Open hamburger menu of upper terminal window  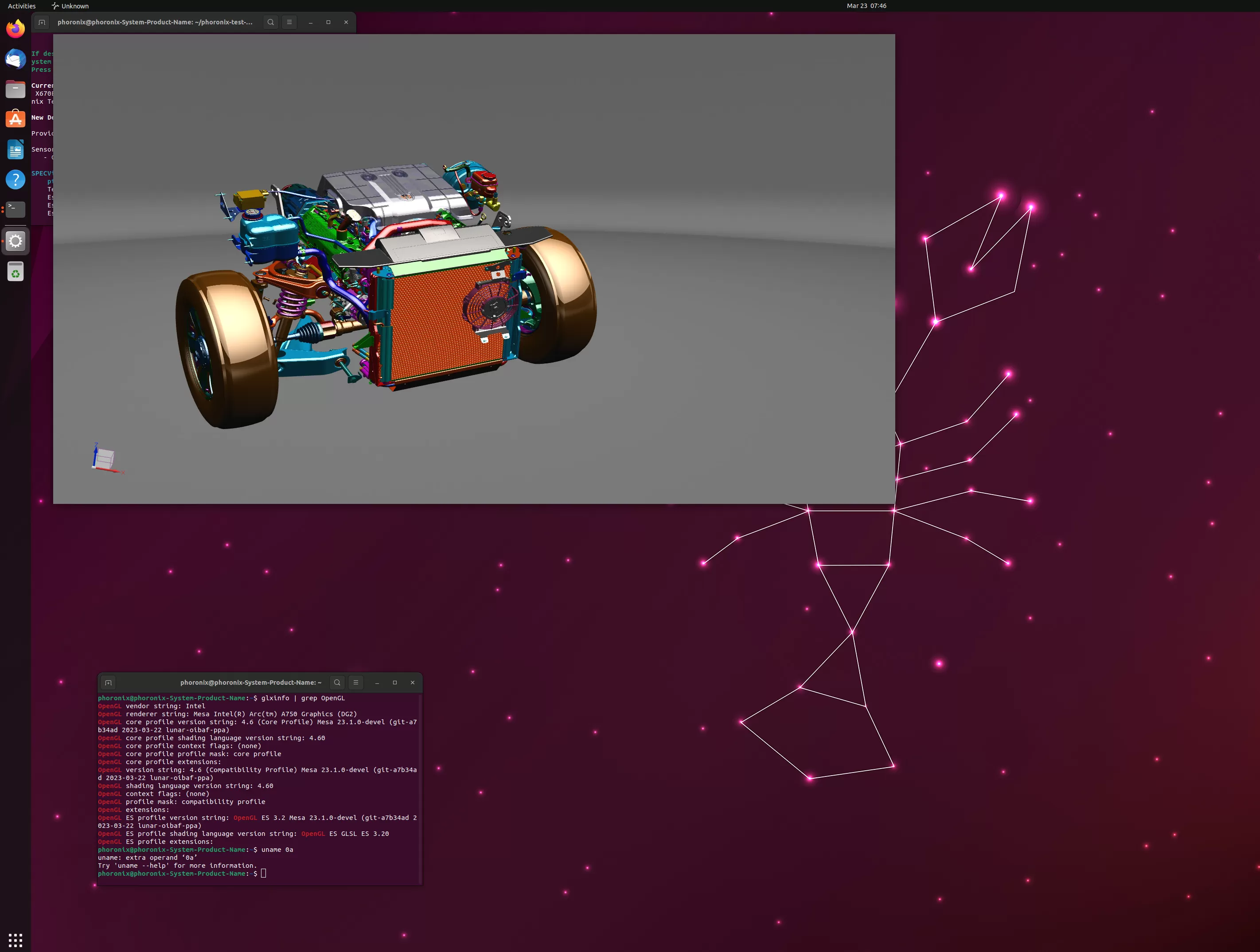(x=289, y=22)
